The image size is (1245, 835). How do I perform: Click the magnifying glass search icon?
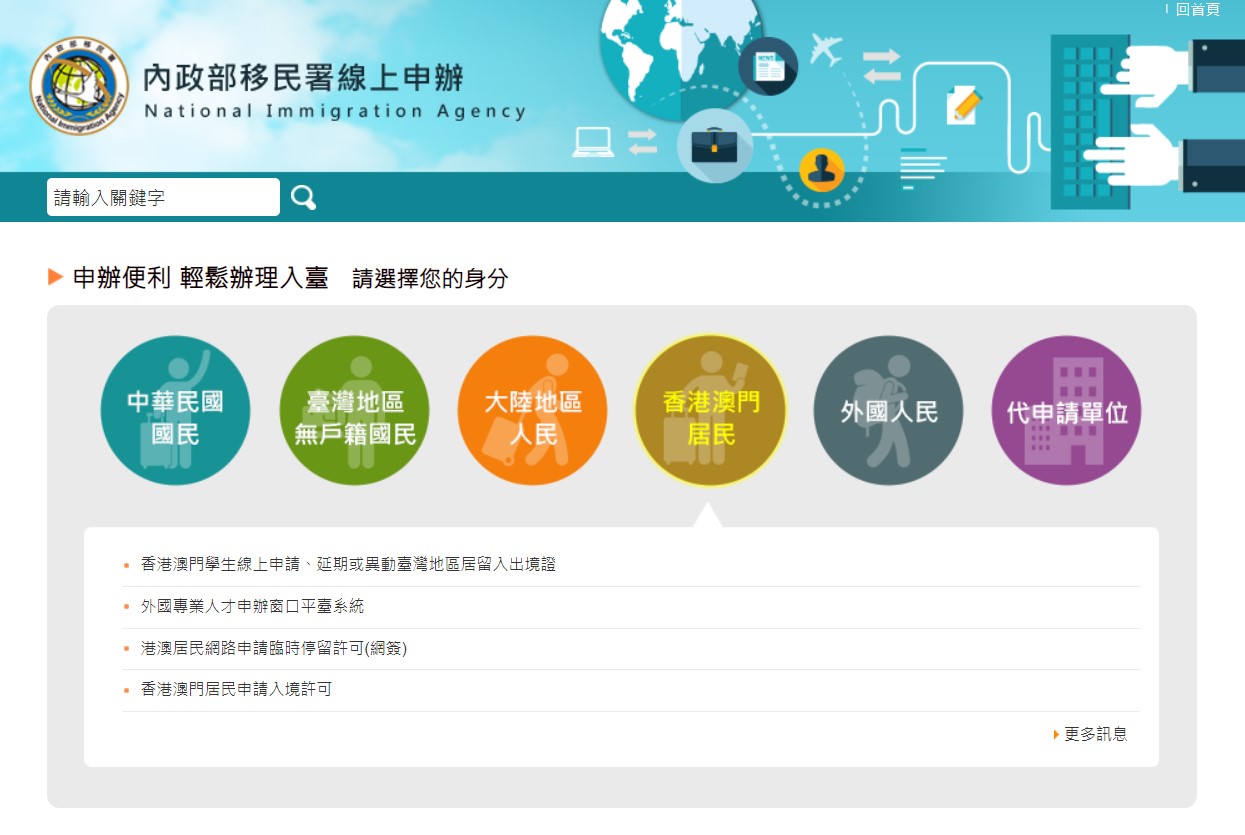coord(303,198)
